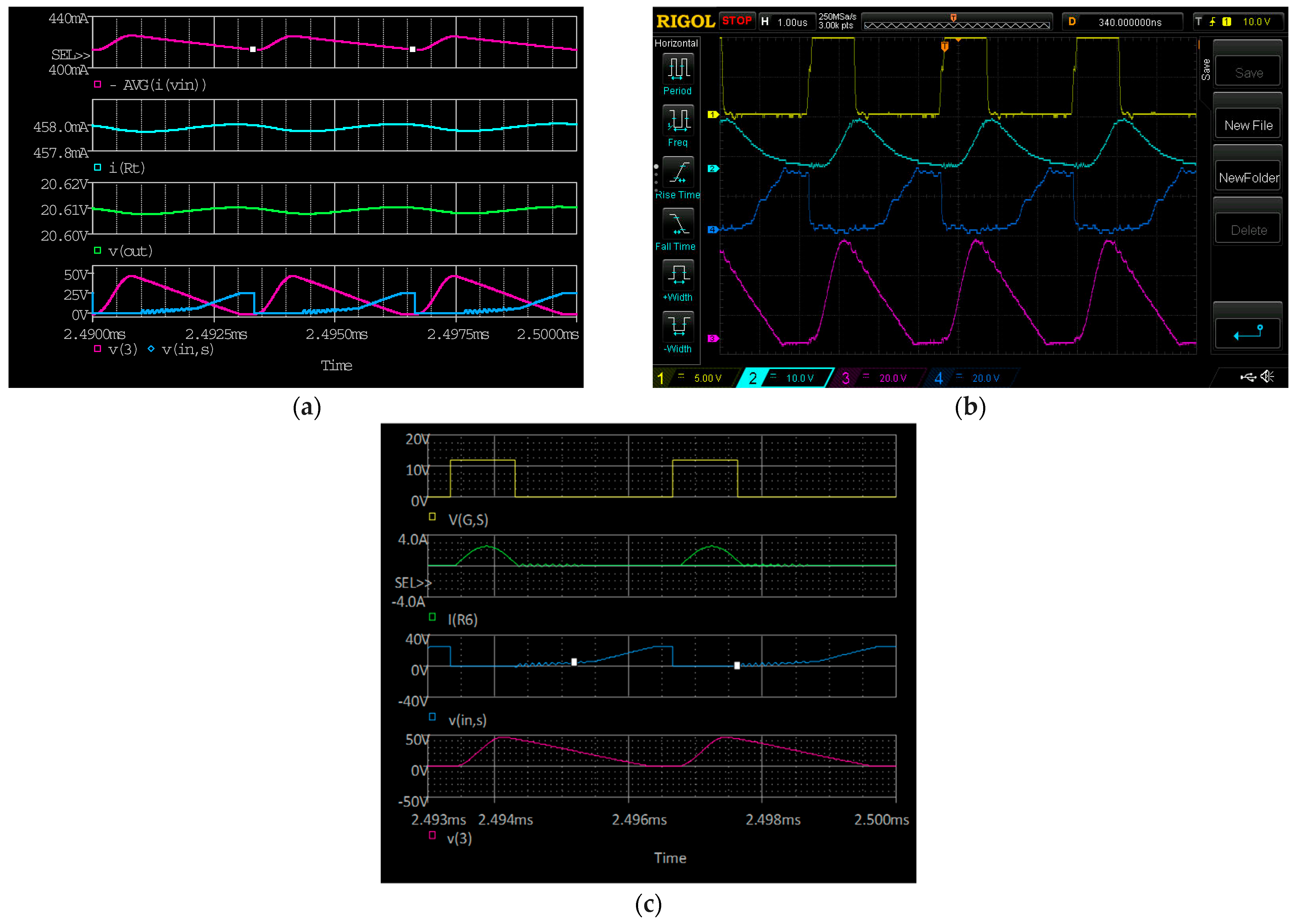This screenshot has height=924, width=1296.
Task: Select the -Width measurement icon
Action: pos(678,326)
